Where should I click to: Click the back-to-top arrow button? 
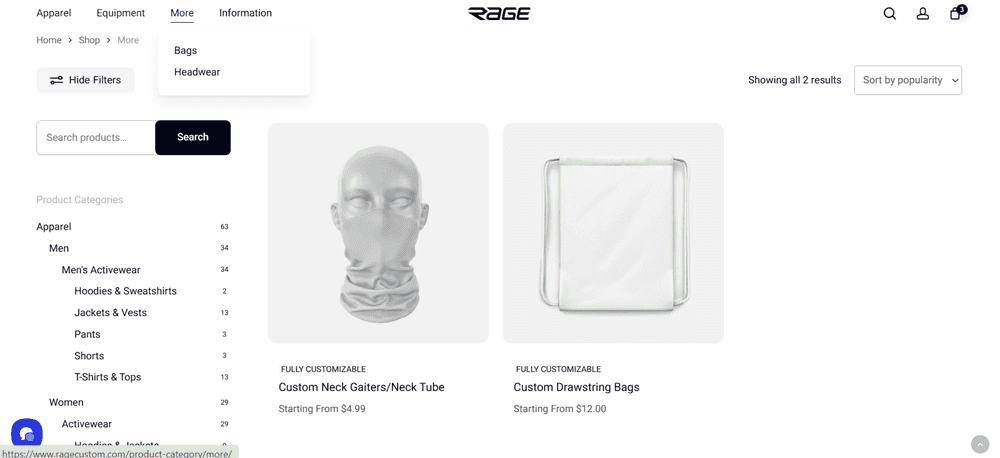980,444
